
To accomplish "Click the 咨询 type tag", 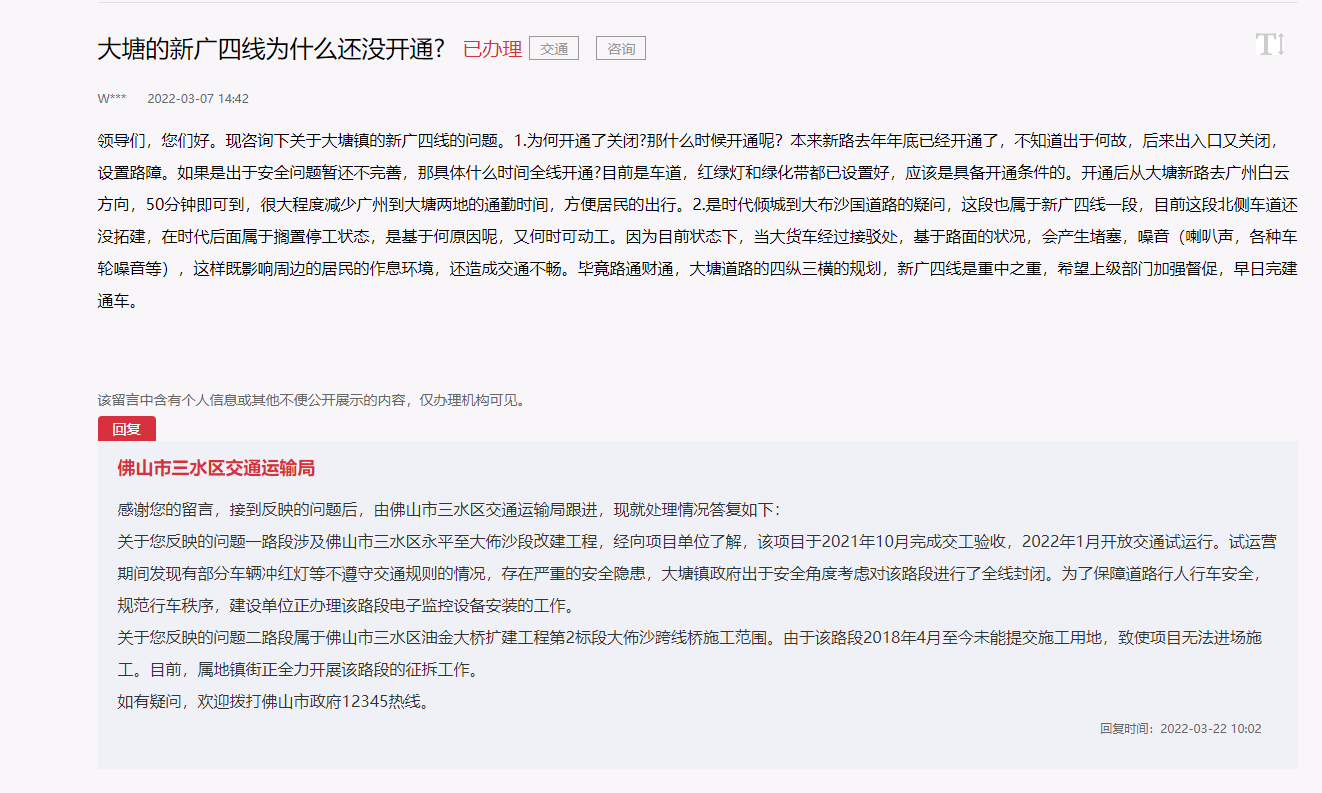I will (621, 48).
